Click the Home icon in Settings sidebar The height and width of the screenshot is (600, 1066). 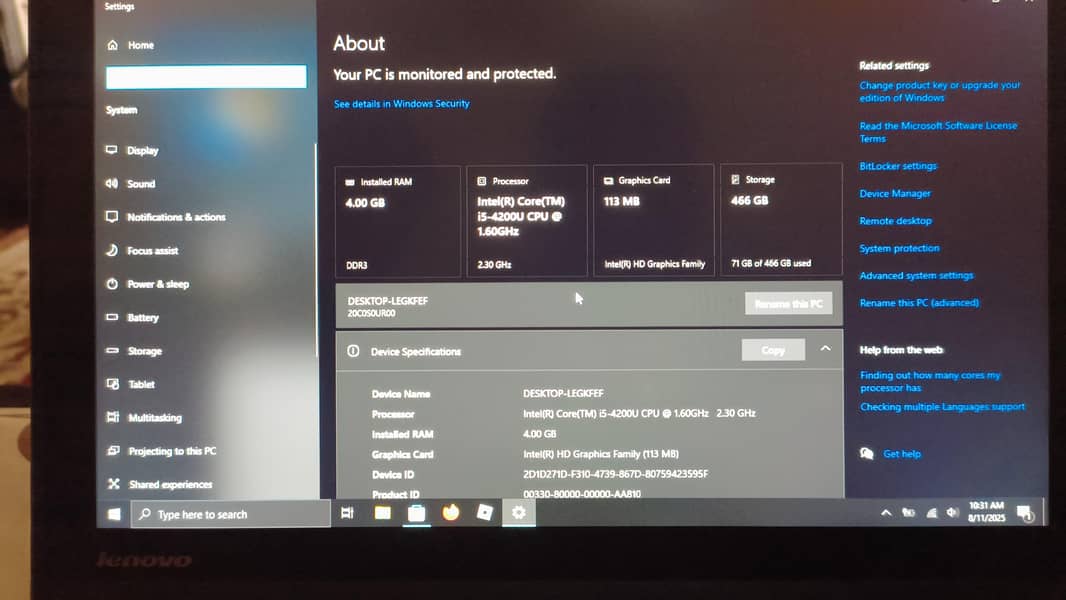[x=115, y=44]
